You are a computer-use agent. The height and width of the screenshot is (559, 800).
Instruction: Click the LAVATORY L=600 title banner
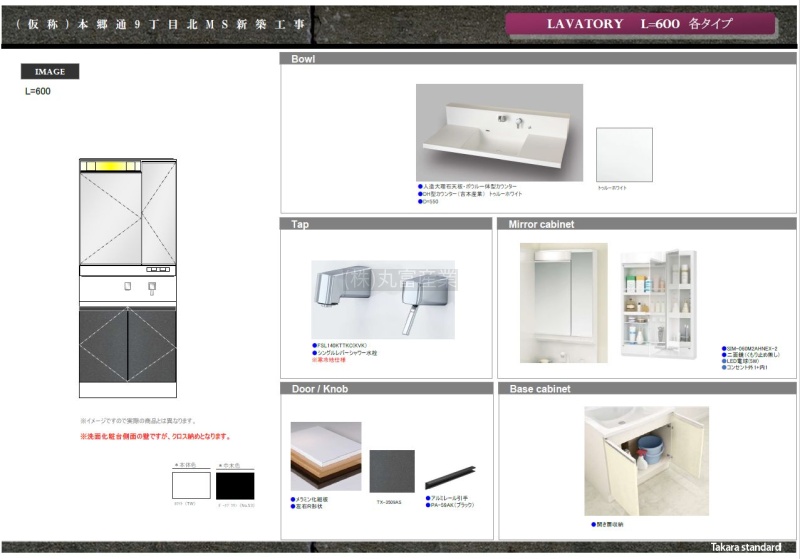(640, 24)
